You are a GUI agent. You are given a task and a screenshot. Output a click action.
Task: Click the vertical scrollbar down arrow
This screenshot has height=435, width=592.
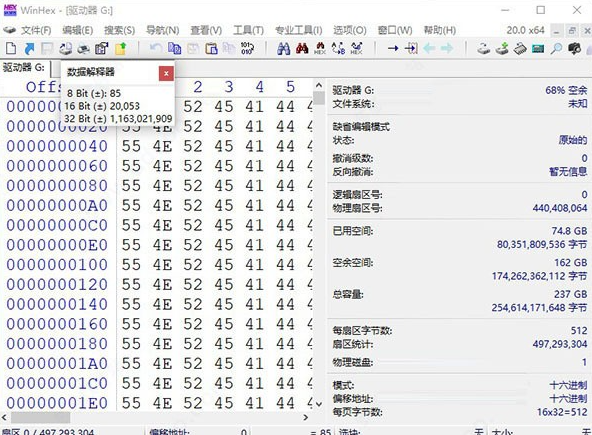coord(319,404)
